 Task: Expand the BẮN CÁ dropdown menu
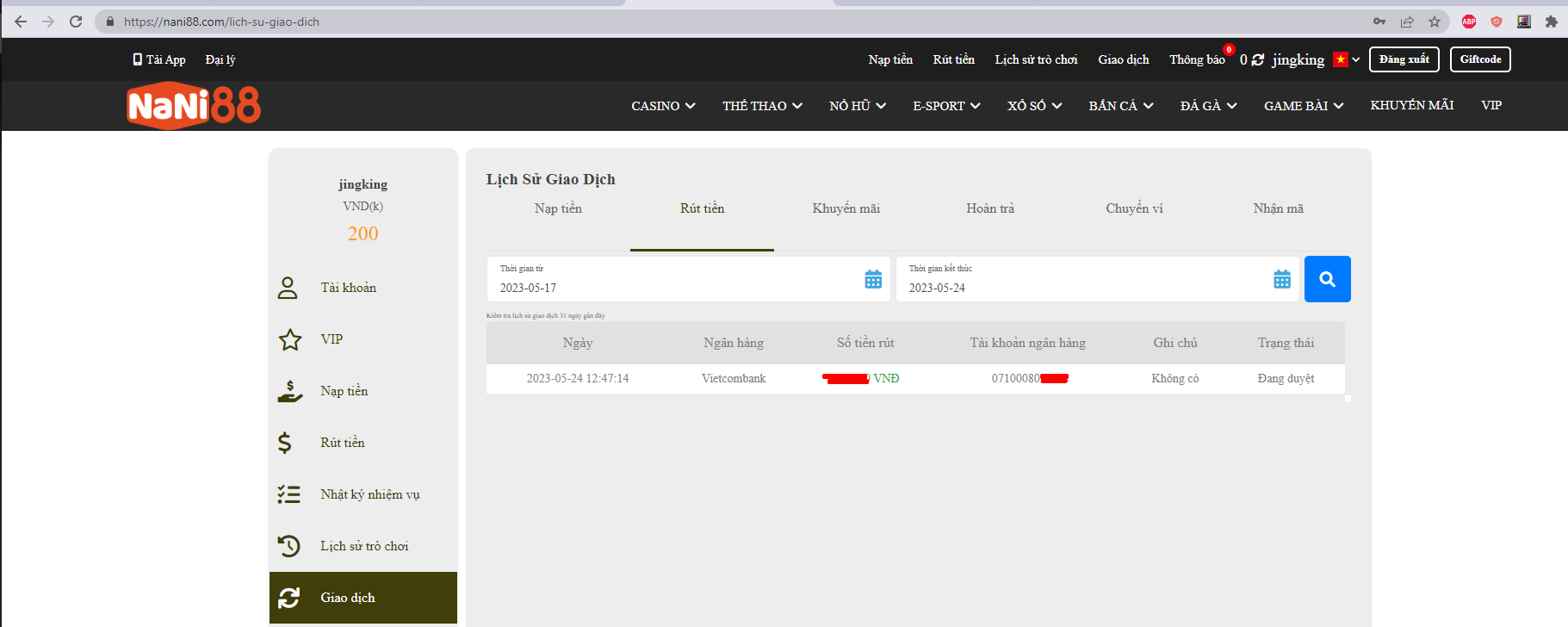(x=1121, y=106)
